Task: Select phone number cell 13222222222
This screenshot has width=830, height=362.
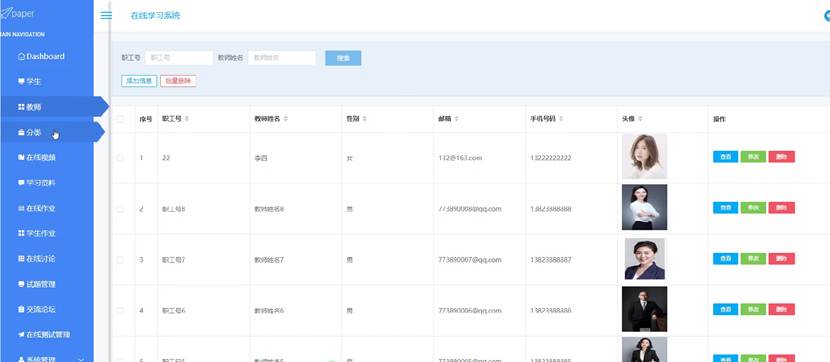Action: tap(551, 158)
